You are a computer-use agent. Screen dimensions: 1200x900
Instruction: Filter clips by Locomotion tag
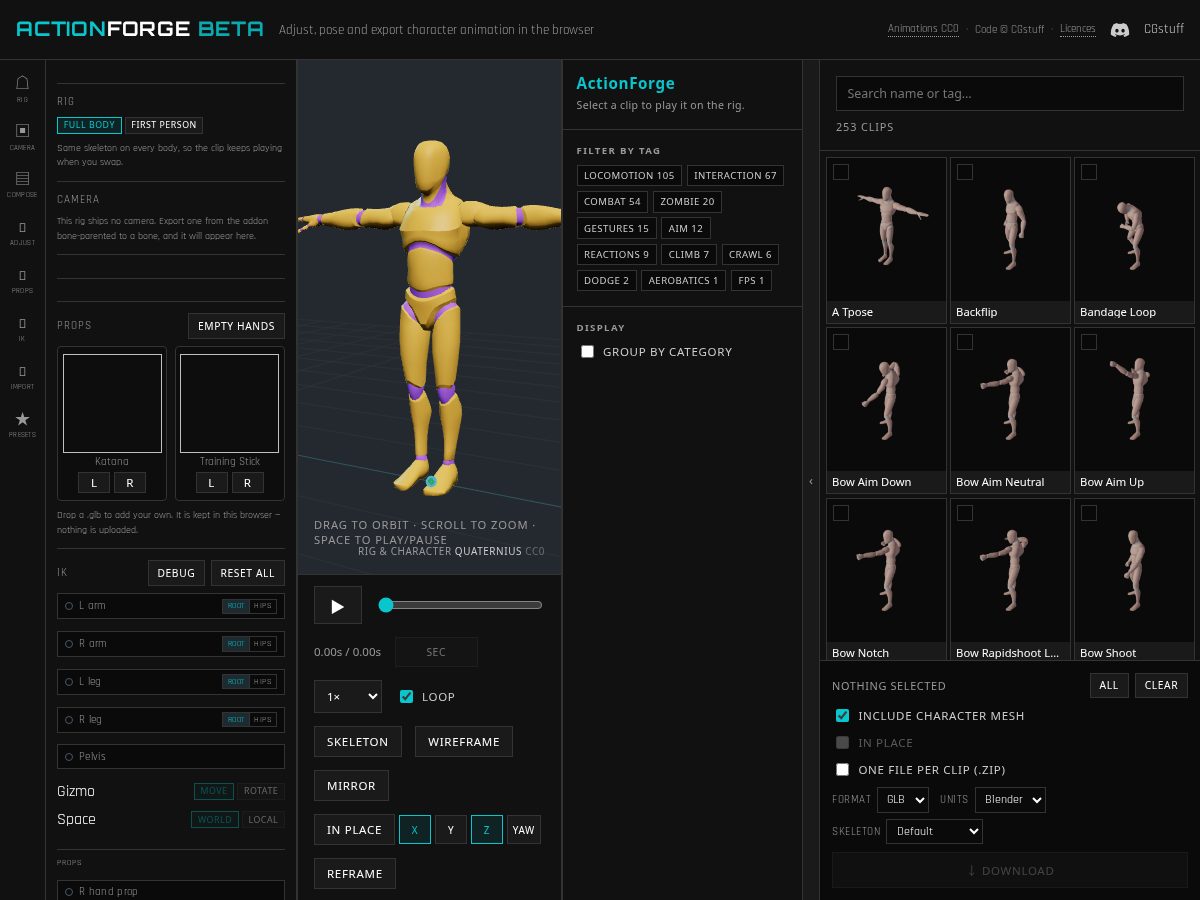point(629,175)
